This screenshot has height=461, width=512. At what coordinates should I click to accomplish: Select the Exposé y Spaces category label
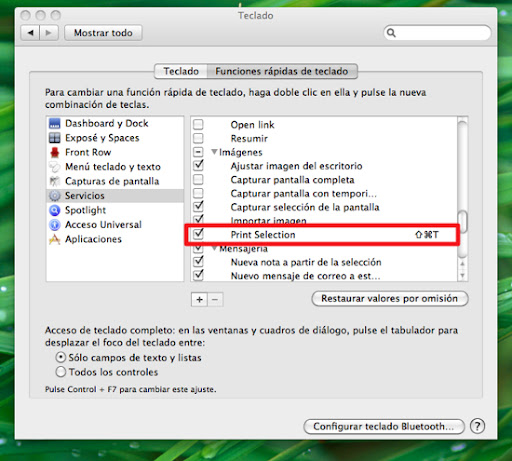pyautogui.click(x=102, y=138)
